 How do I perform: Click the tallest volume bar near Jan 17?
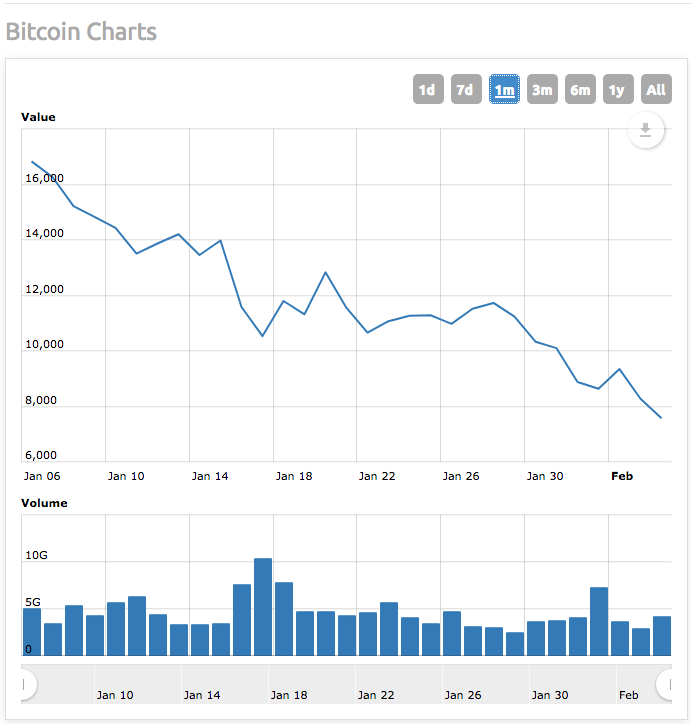[263, 607]
